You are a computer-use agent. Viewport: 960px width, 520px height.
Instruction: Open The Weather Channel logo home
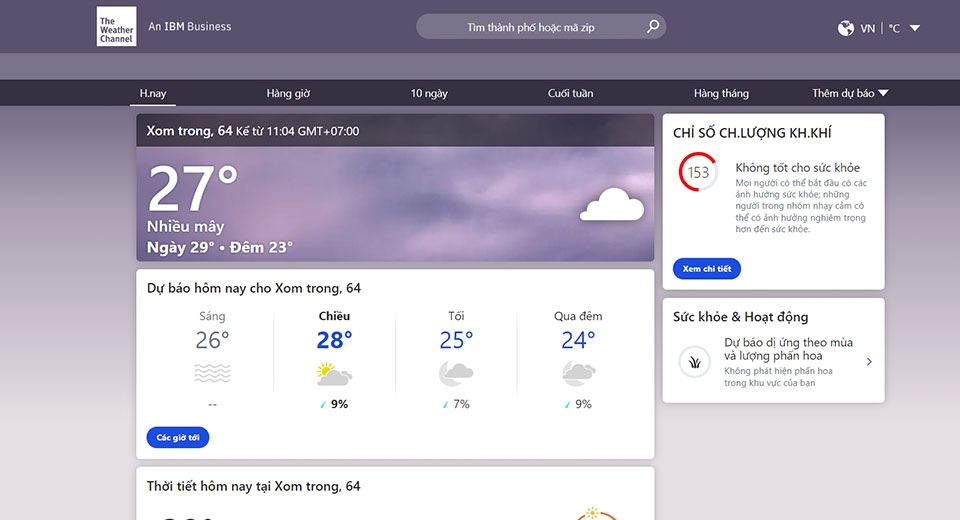click(116, 26)
